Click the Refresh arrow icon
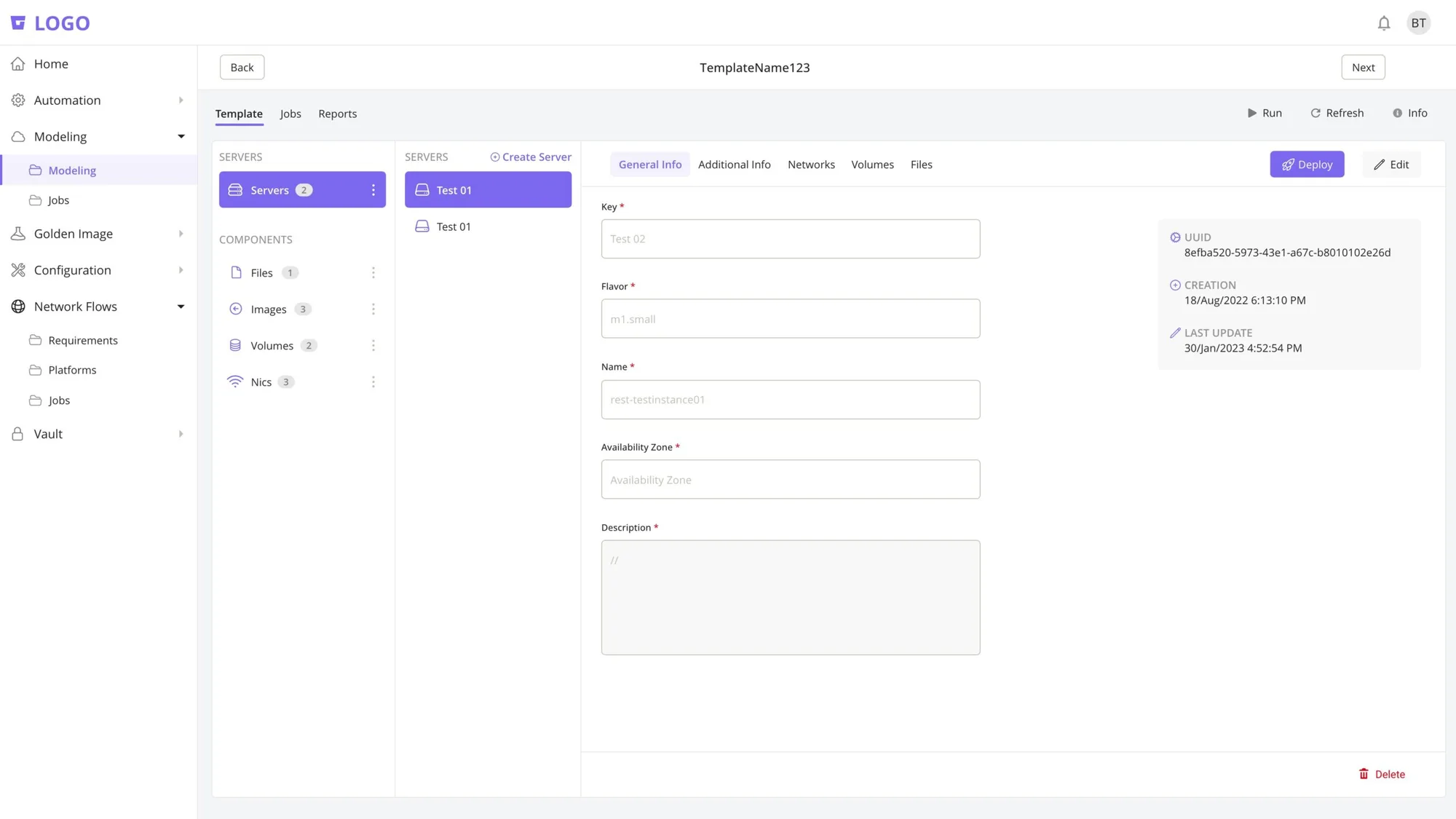 [x=1315, y=113]
